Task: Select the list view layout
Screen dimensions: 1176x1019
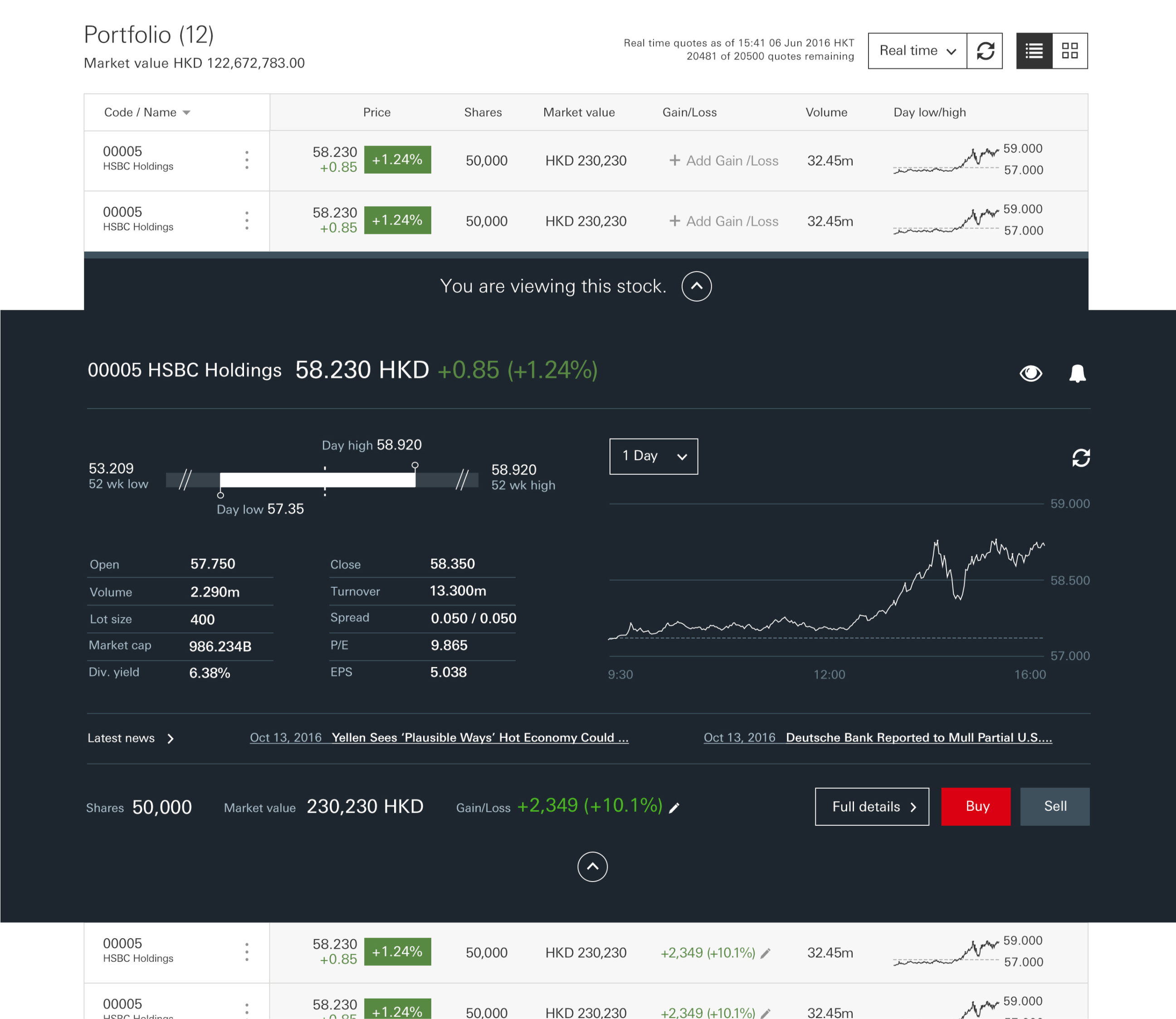Action: [x=1034, y=51]
